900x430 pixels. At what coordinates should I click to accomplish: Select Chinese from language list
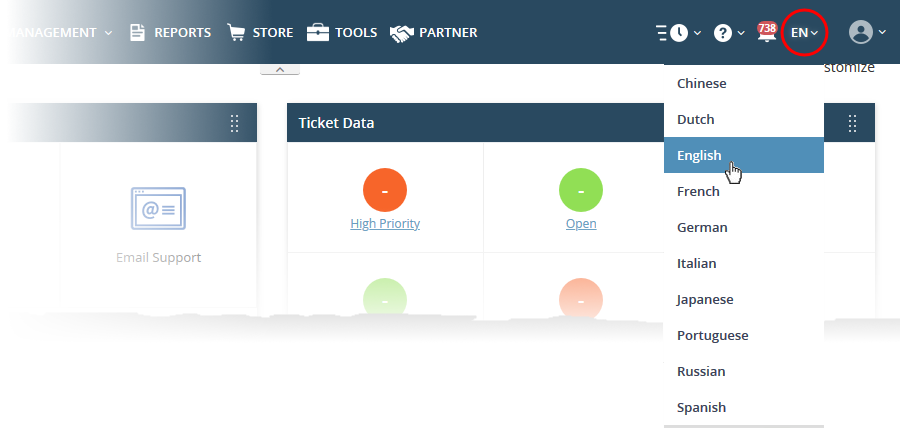(744, 83)
